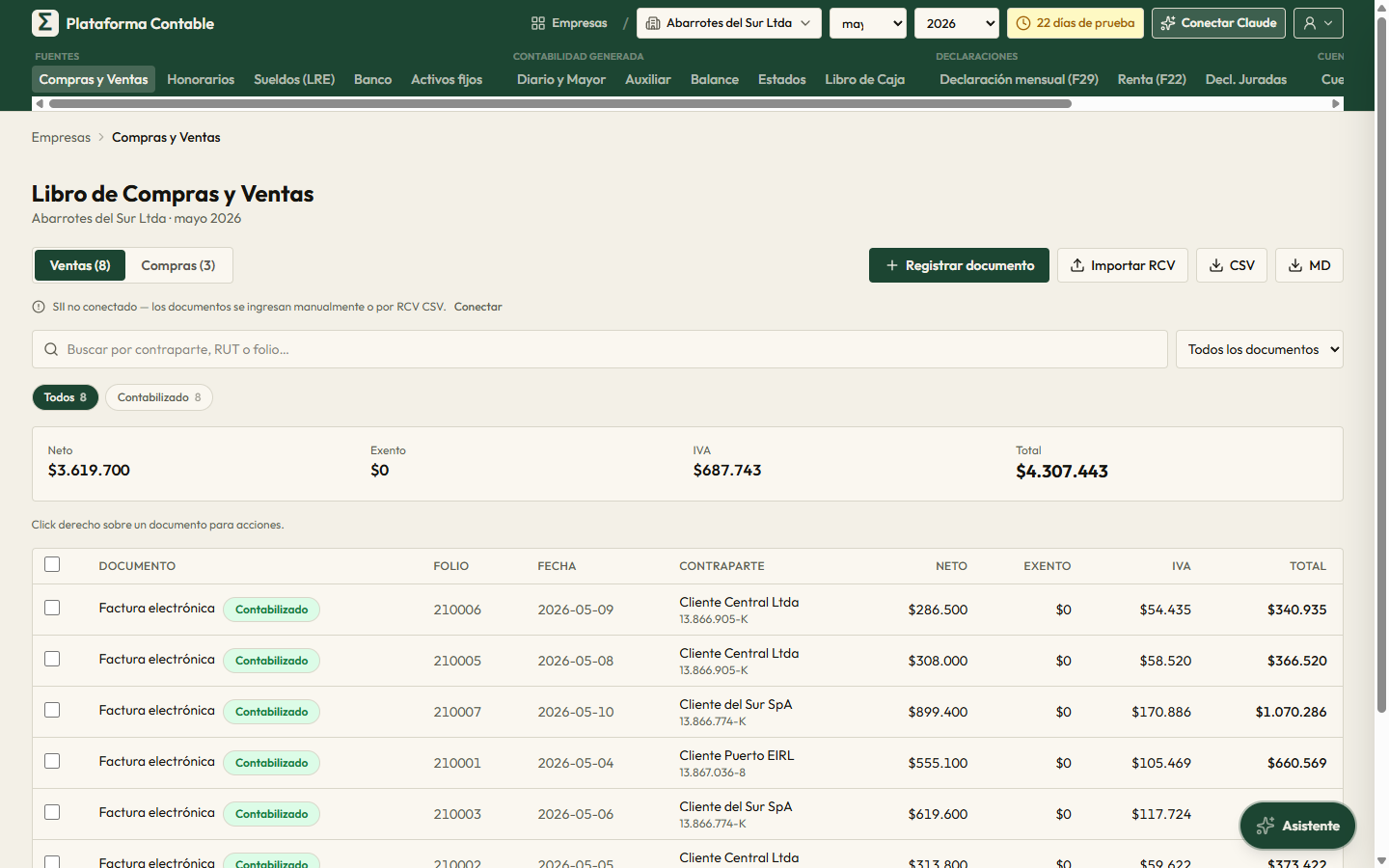Check the row for folio 210007

[x=52, y=710]
